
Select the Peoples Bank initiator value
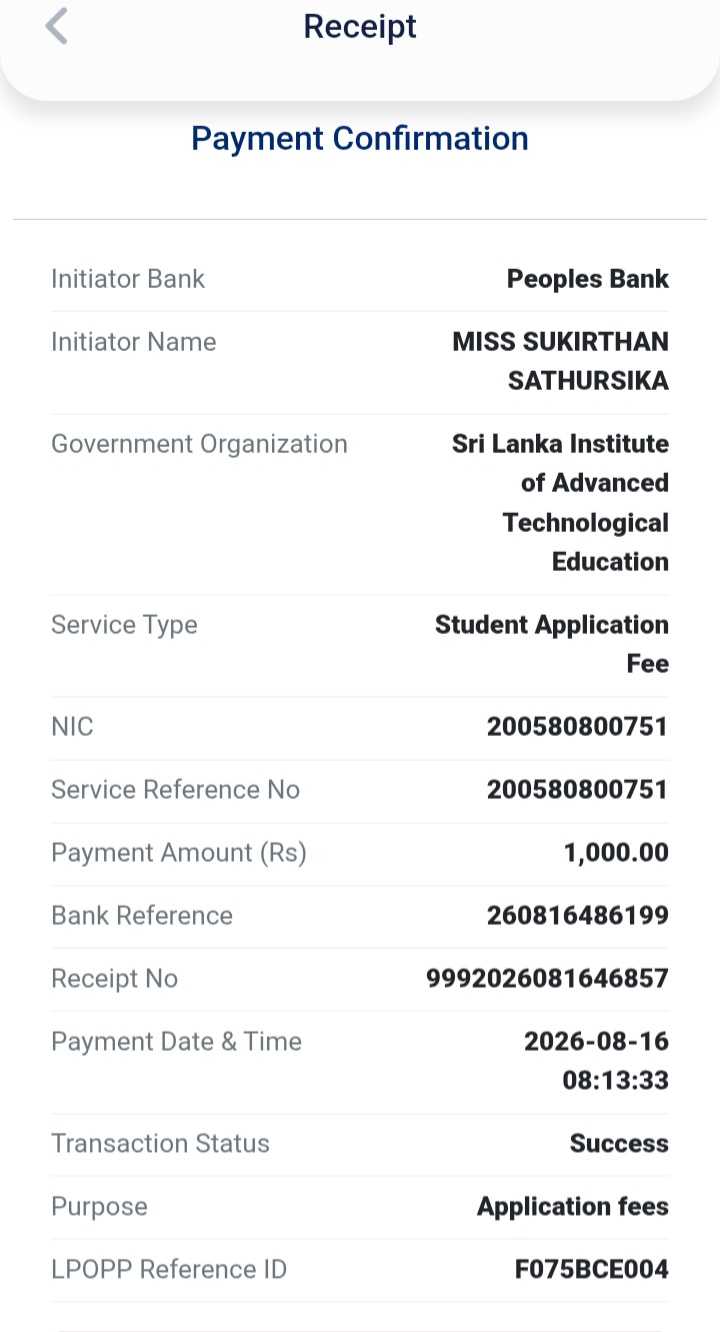588,279
